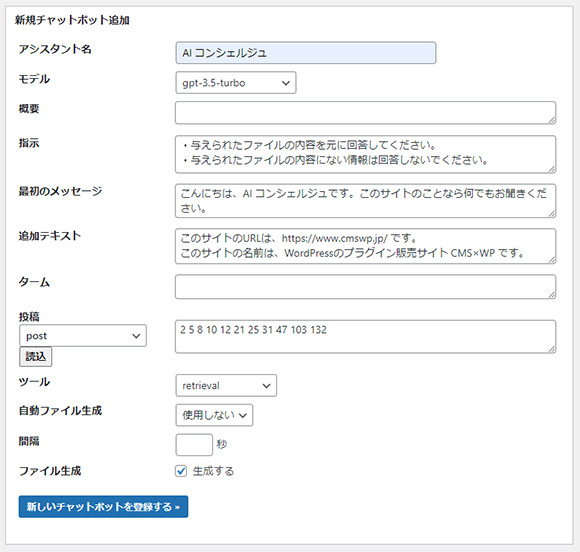This screenshot has width=580, height=552.
Task: Click the 間隔 seconds input box
Action: coord(194,445)
